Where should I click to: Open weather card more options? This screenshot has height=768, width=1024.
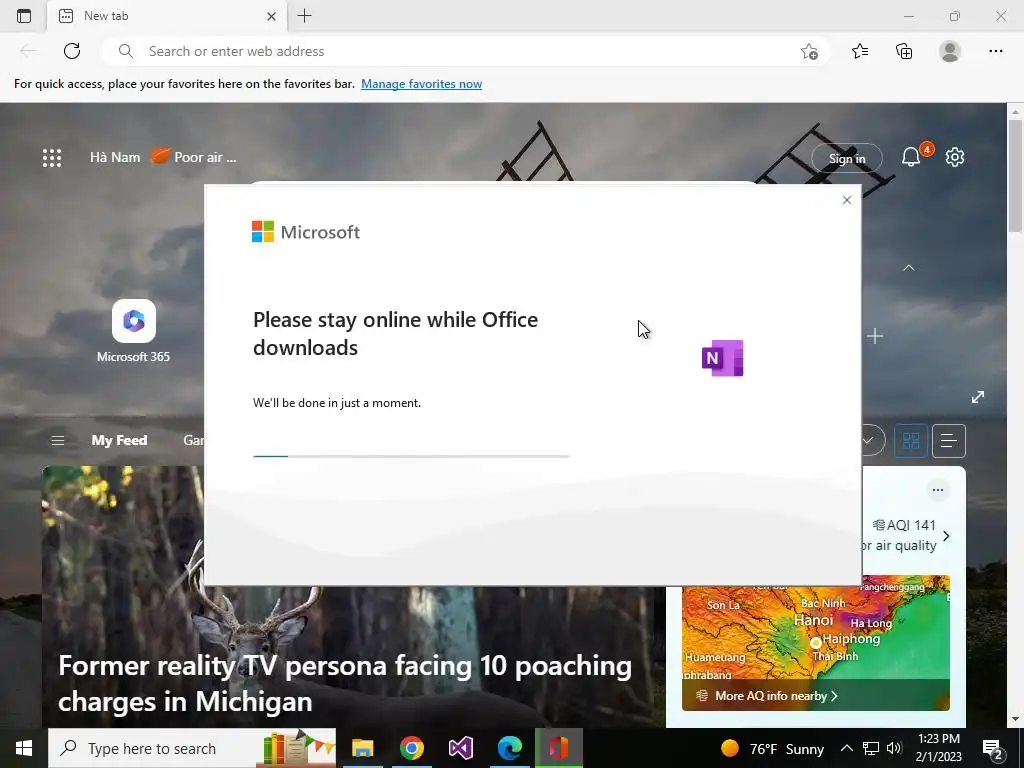[938, 490]
